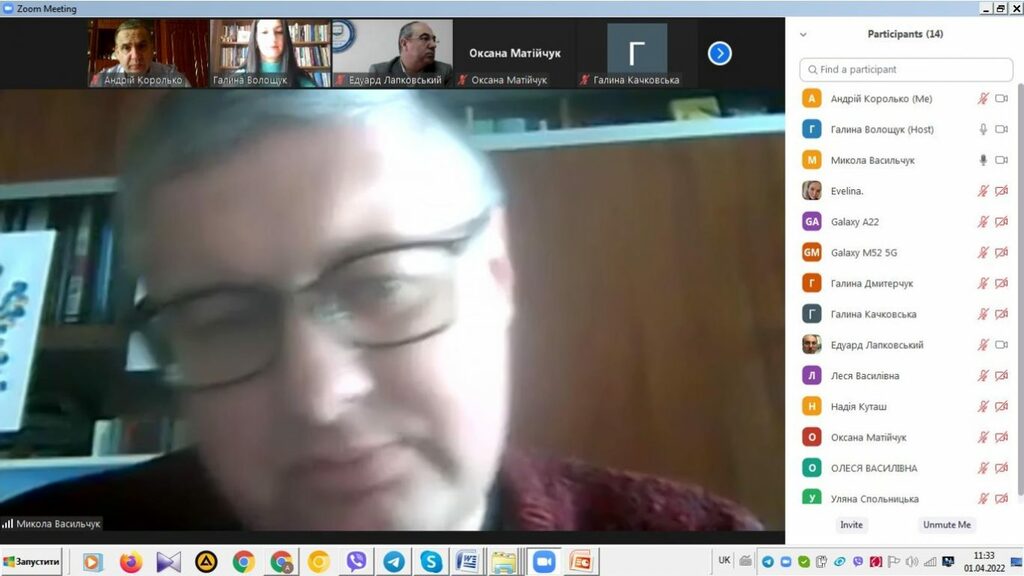Click the Invite button

851,525
